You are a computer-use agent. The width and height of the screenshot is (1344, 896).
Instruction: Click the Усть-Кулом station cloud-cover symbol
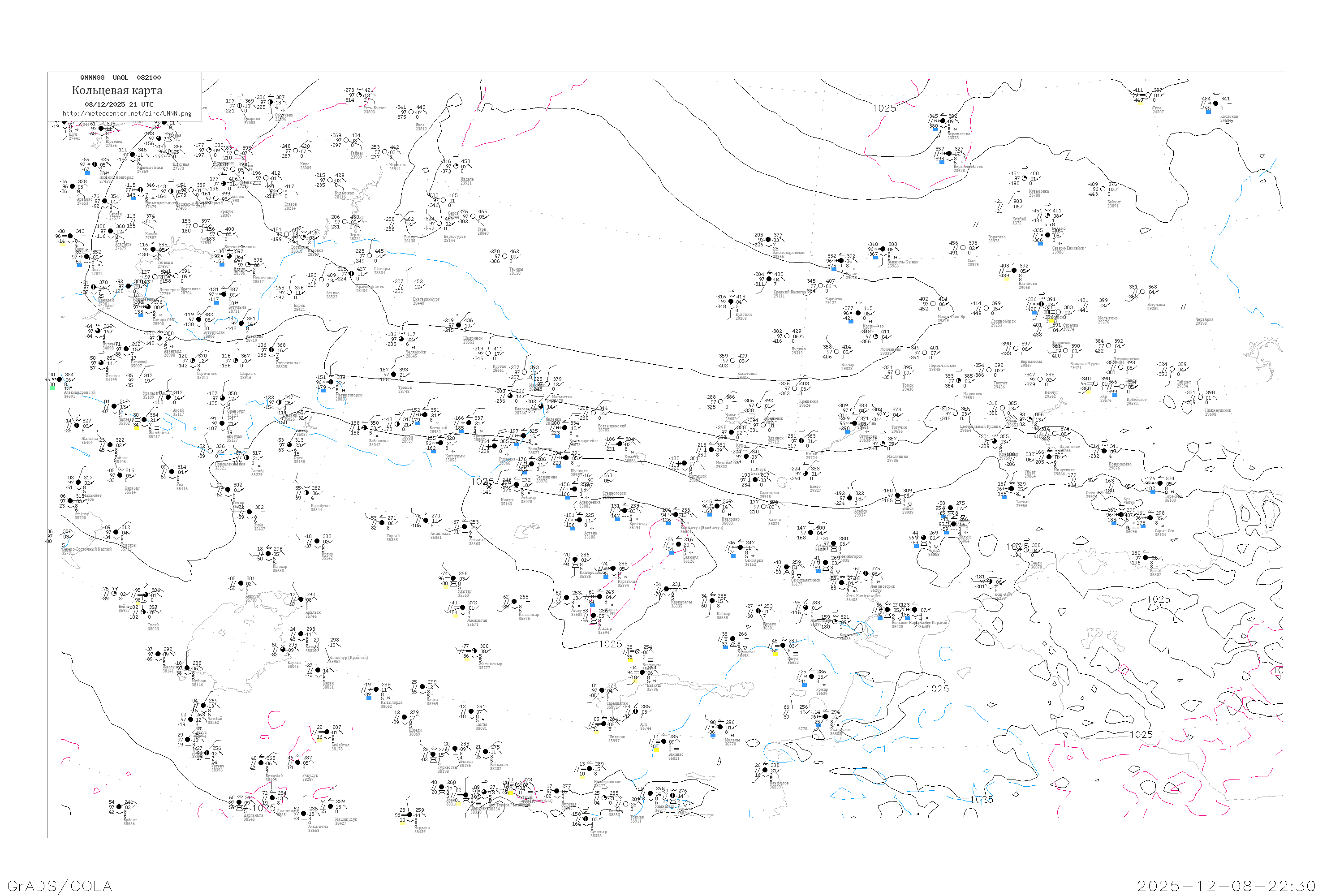359,95
